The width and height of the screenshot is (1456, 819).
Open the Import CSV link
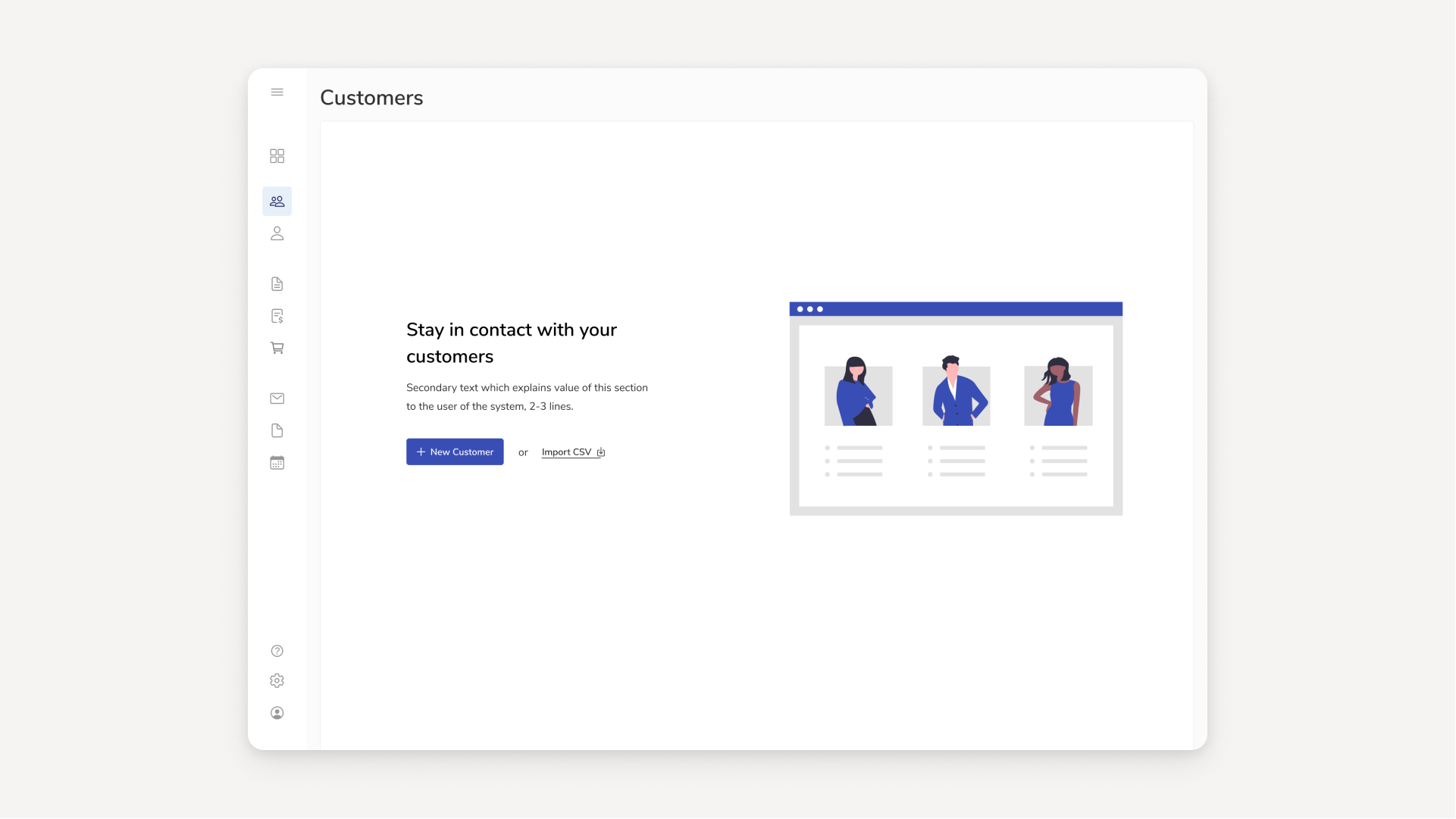[x=566, y=452]
